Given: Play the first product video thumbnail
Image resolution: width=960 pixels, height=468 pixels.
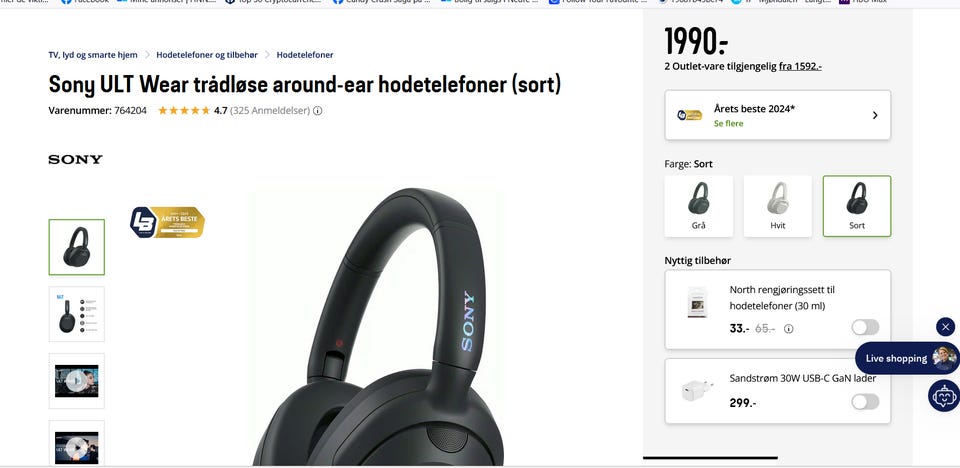Looking at the screenshot, I should coord(77,381).
